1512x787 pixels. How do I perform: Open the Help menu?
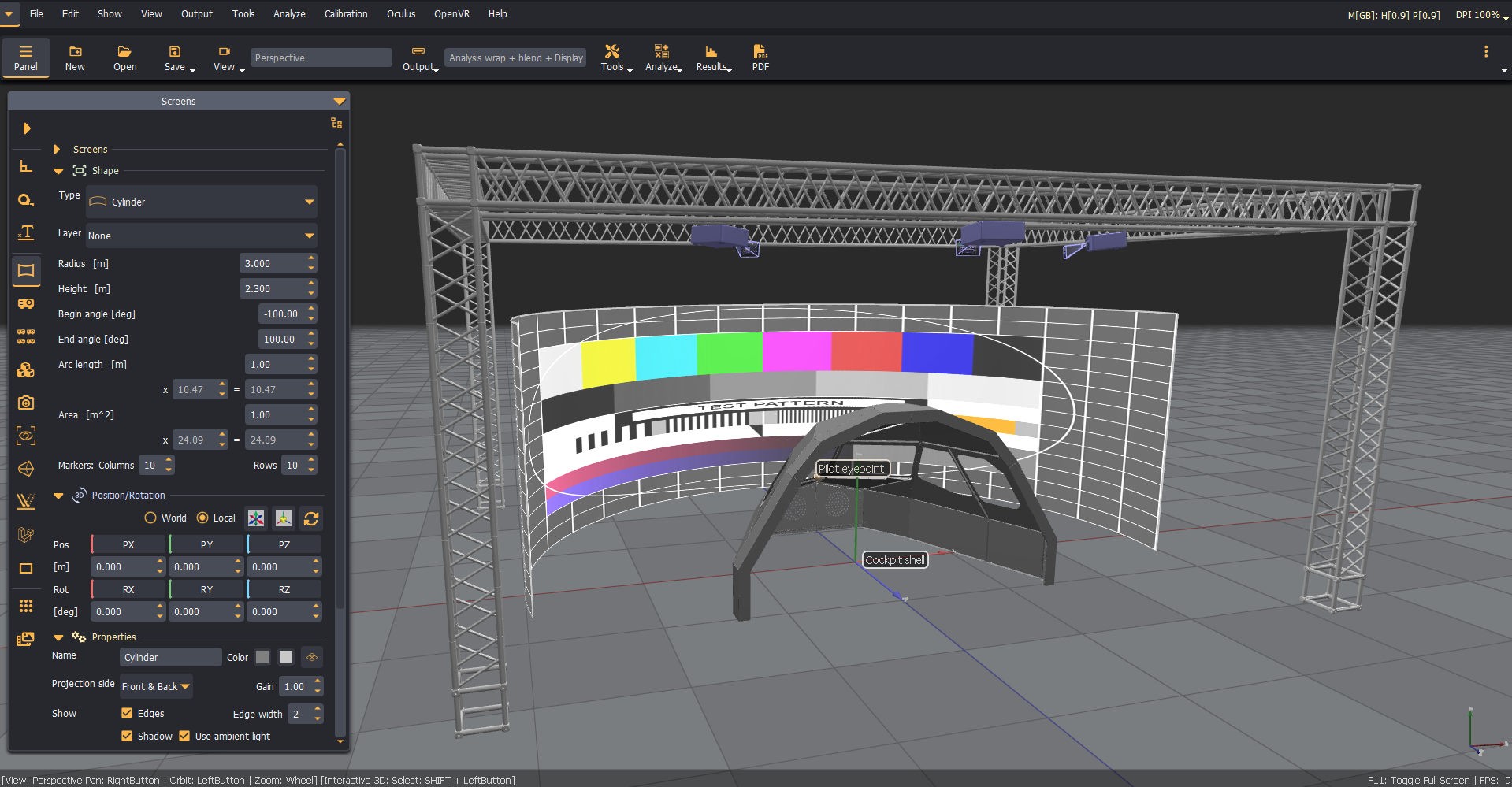tap(497, 14)
